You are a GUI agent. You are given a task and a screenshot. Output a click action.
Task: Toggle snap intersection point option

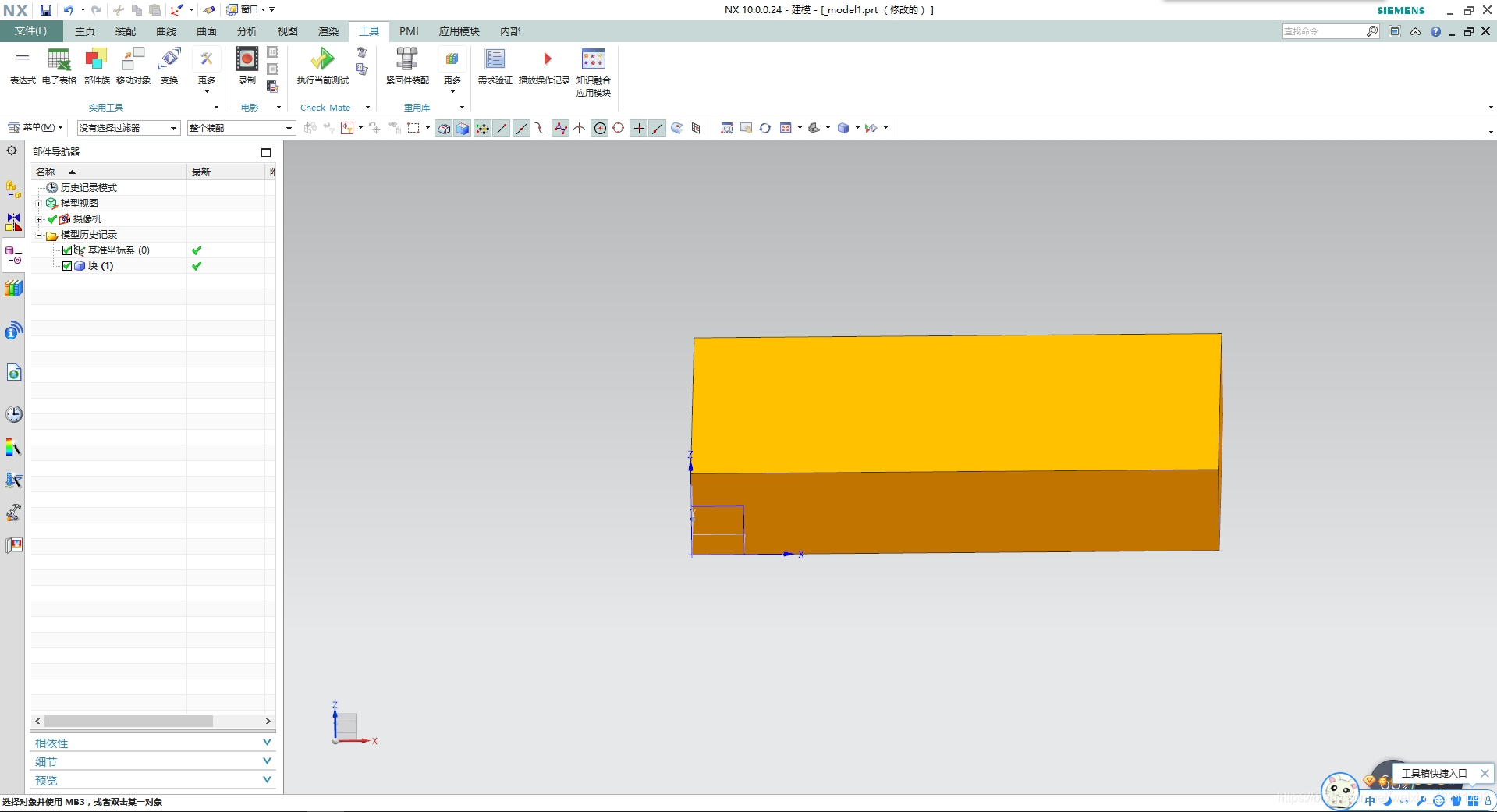[580, 128]
